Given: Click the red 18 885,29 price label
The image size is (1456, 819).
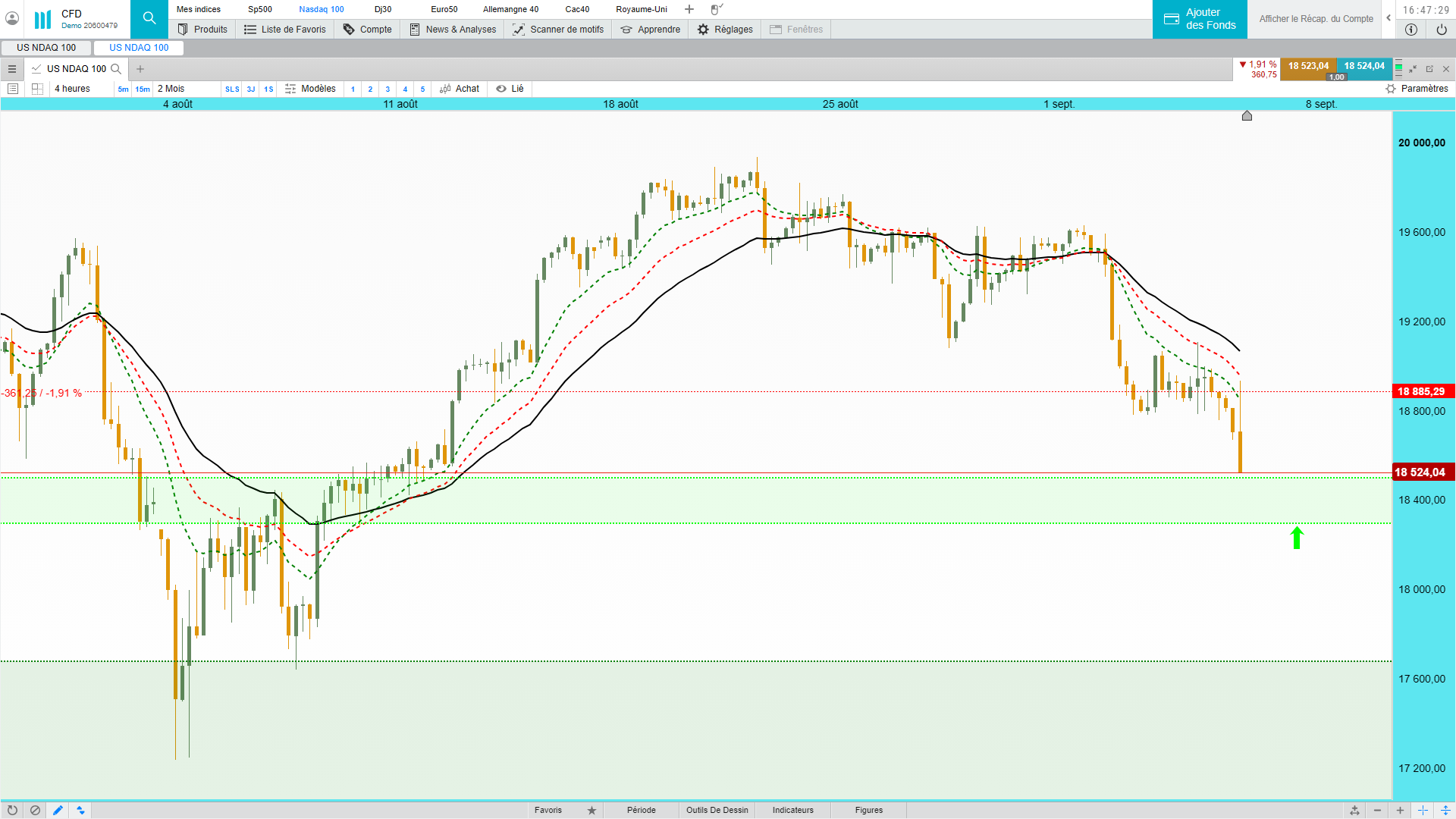Looking at the screenshot, I should coord(1420,391).
